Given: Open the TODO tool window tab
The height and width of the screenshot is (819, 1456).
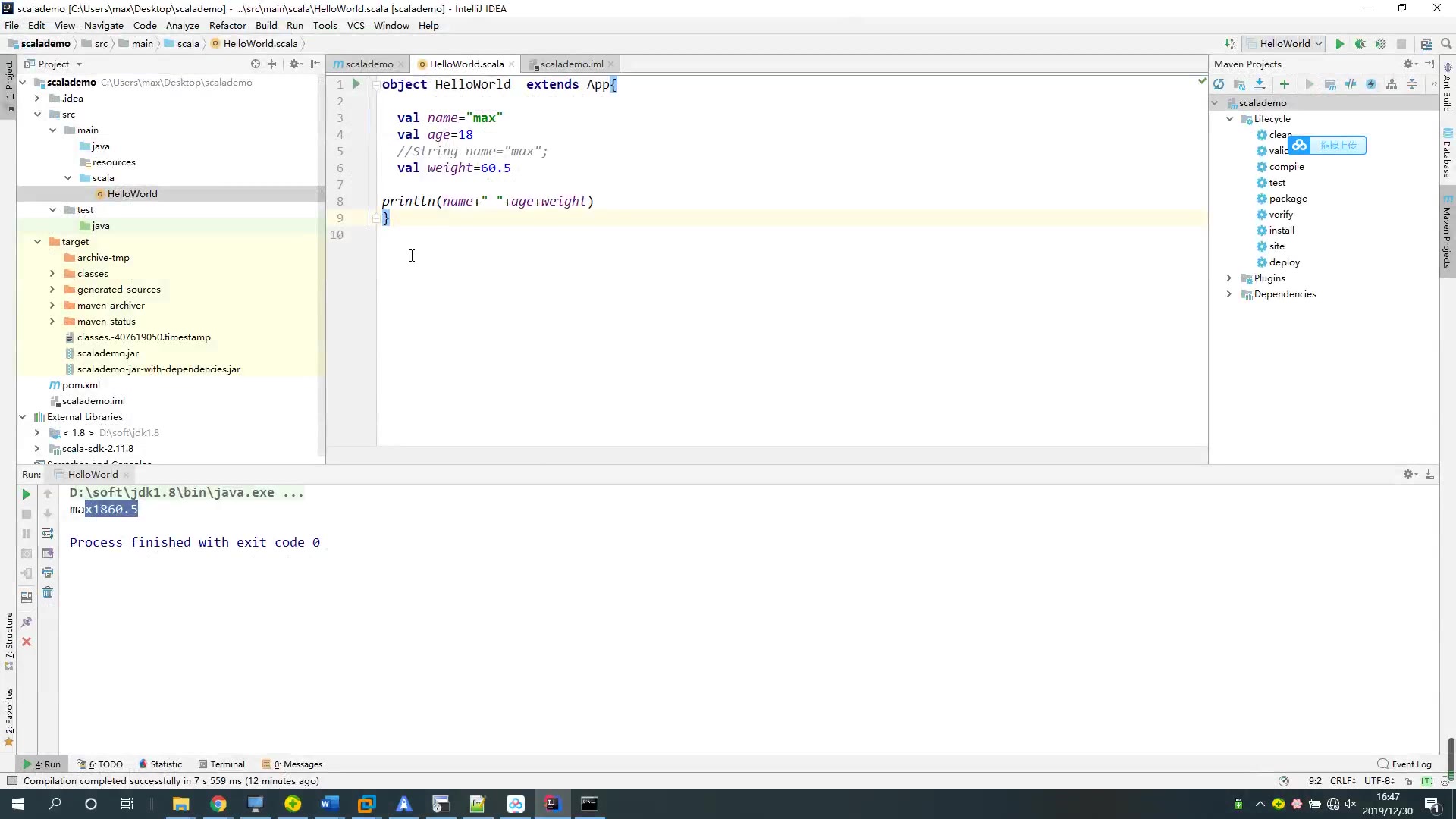Looking at the screenshot, I should [100, 764].
